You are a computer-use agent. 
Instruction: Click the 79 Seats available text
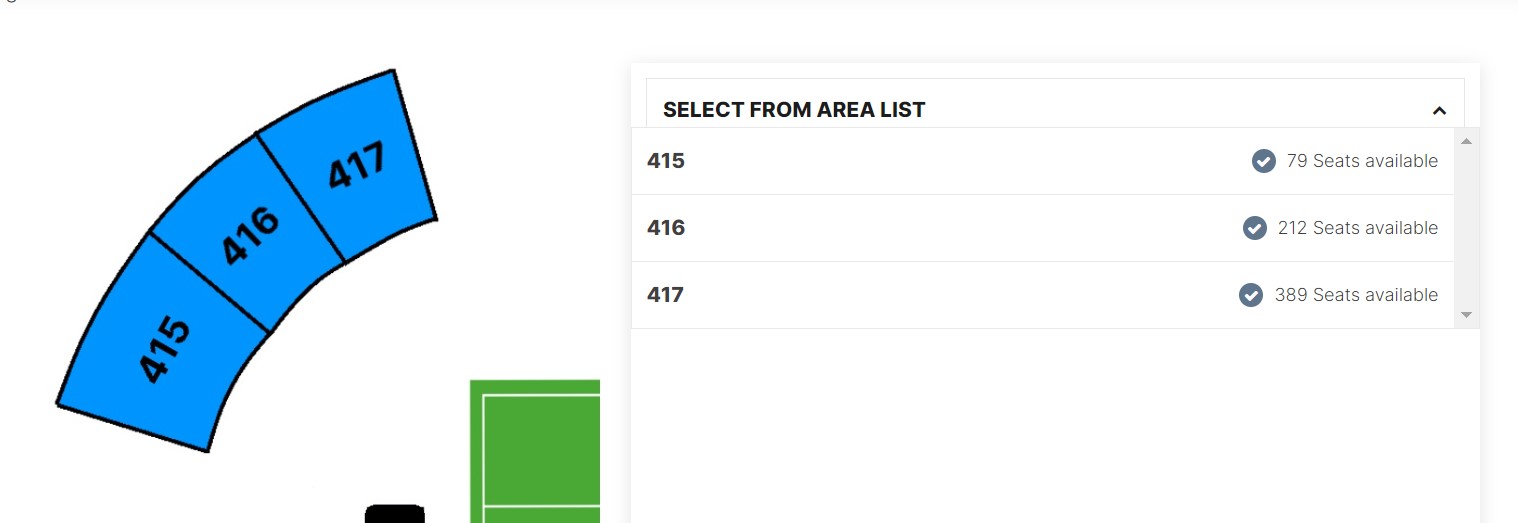pyautogui.click(x=1362, y=161)
